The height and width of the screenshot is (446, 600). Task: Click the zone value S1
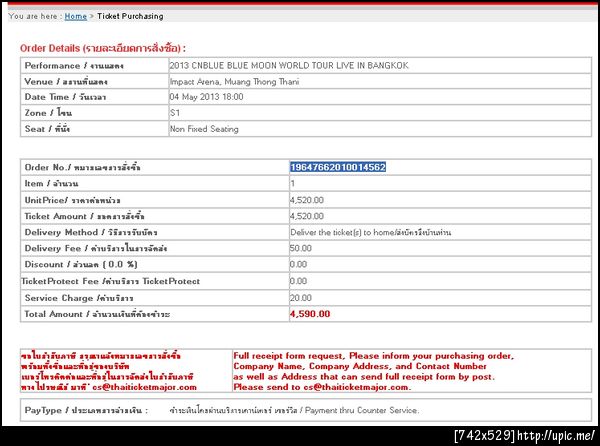click(x=175, y=113)
